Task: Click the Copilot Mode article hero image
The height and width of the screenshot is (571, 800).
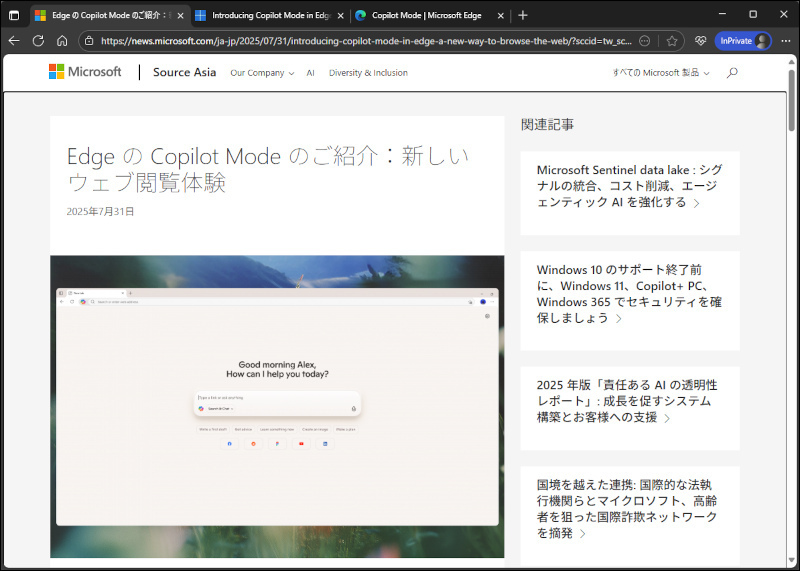Action: tap(277, 405)
